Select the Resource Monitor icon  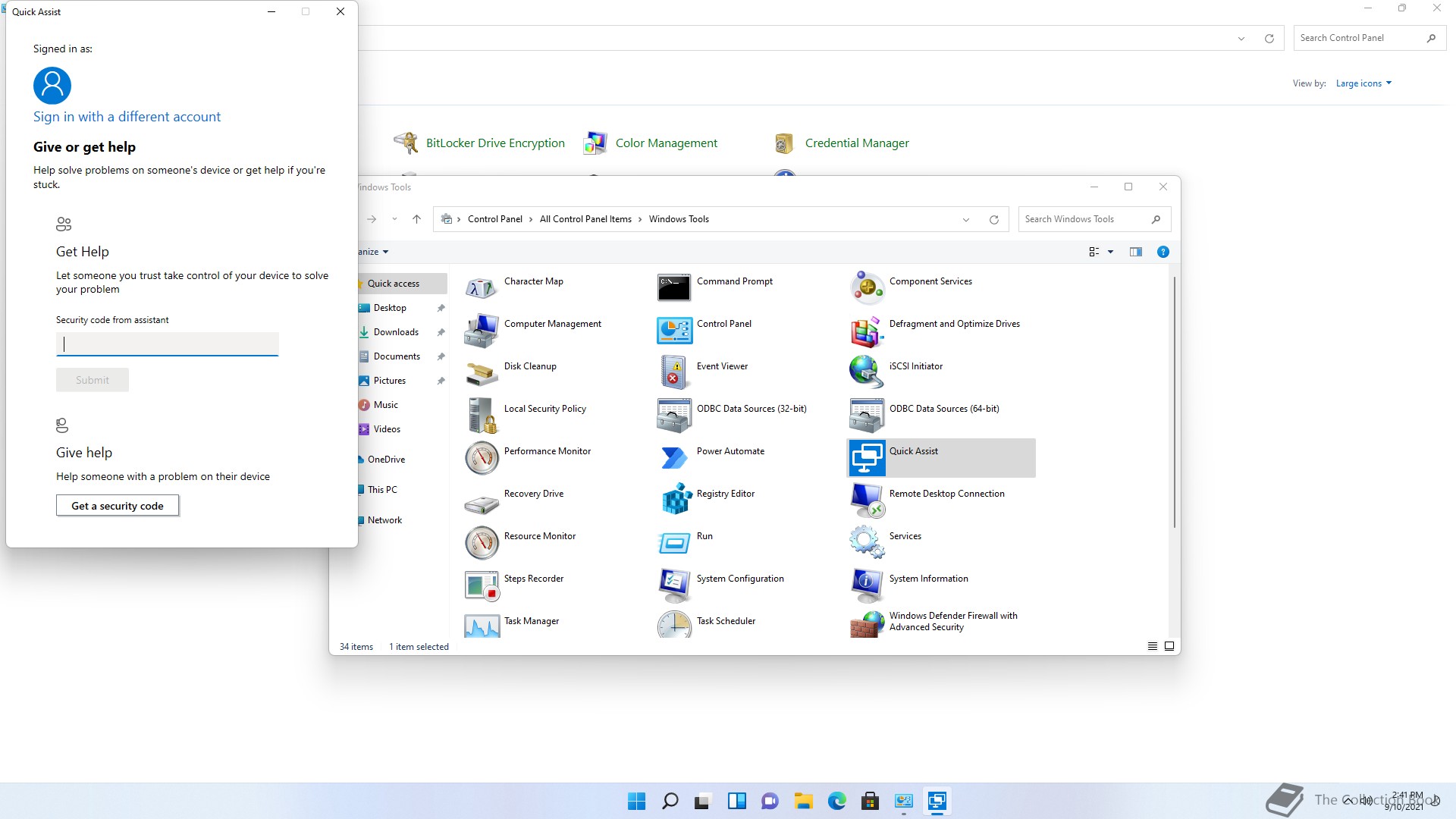click(482, 543)
